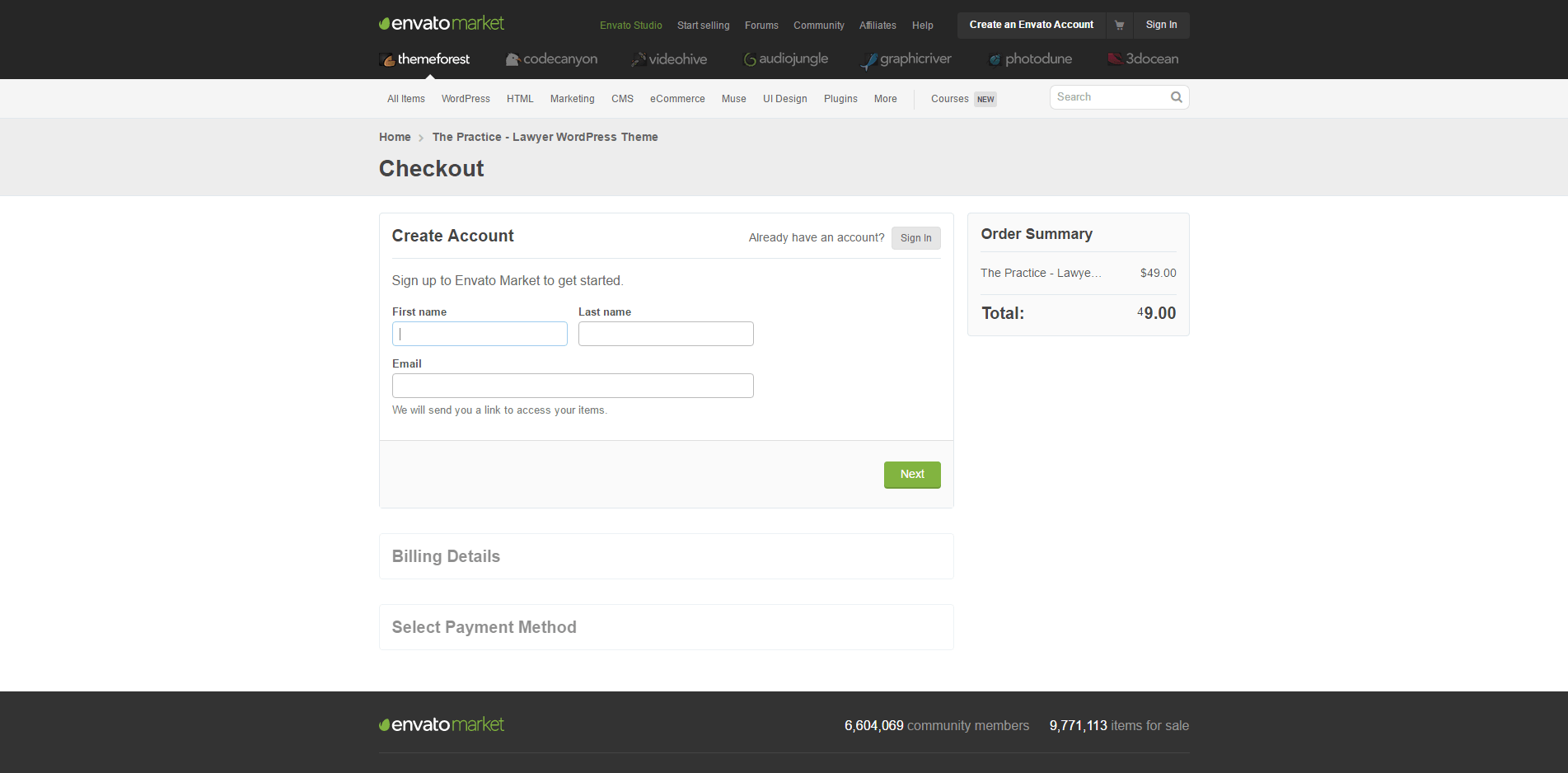The image size is (1568, 773).
Task: Open the Forums link
Action: coord(761,26)
